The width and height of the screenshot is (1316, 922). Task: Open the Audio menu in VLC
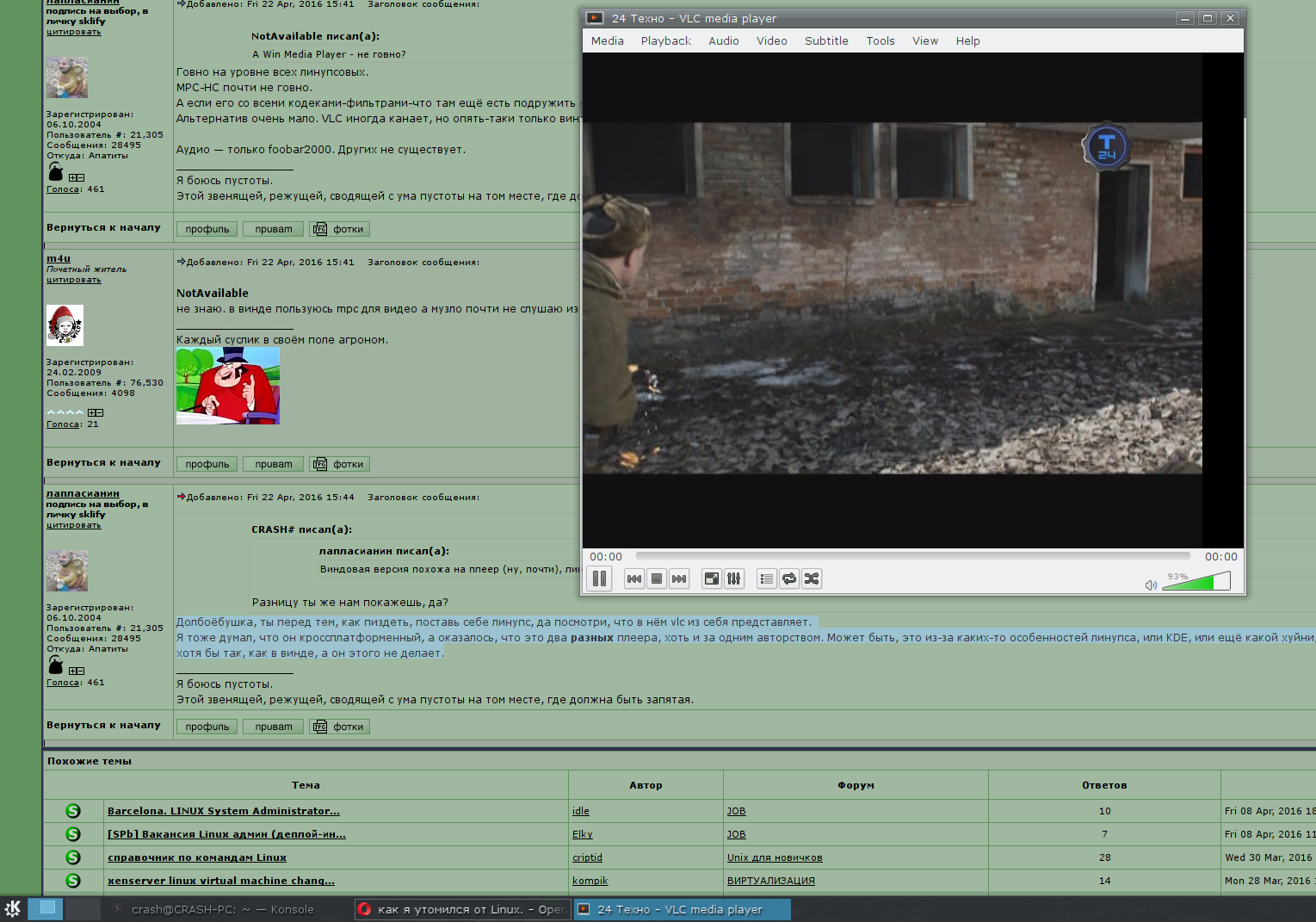(x=724, y=40)
